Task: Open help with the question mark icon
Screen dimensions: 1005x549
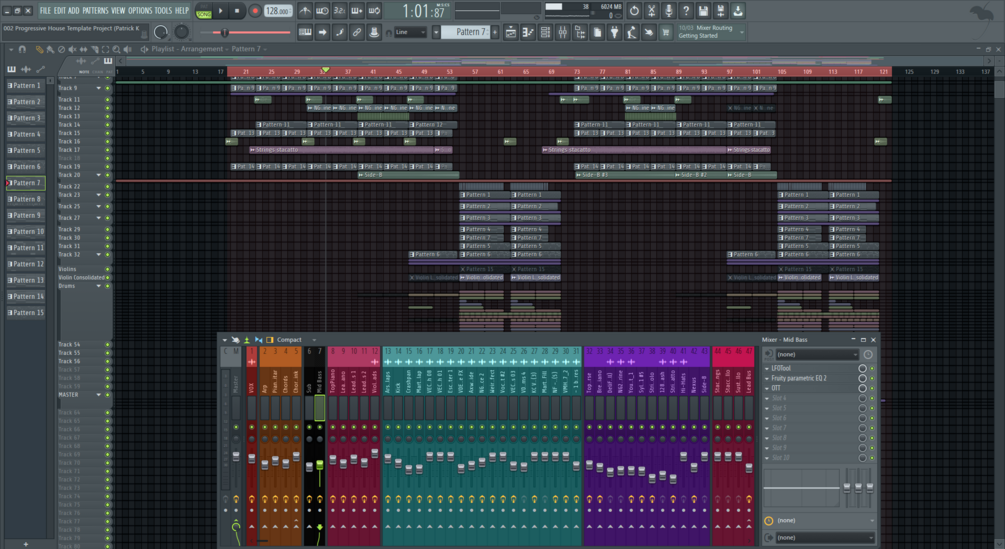Action: (686, 11)
